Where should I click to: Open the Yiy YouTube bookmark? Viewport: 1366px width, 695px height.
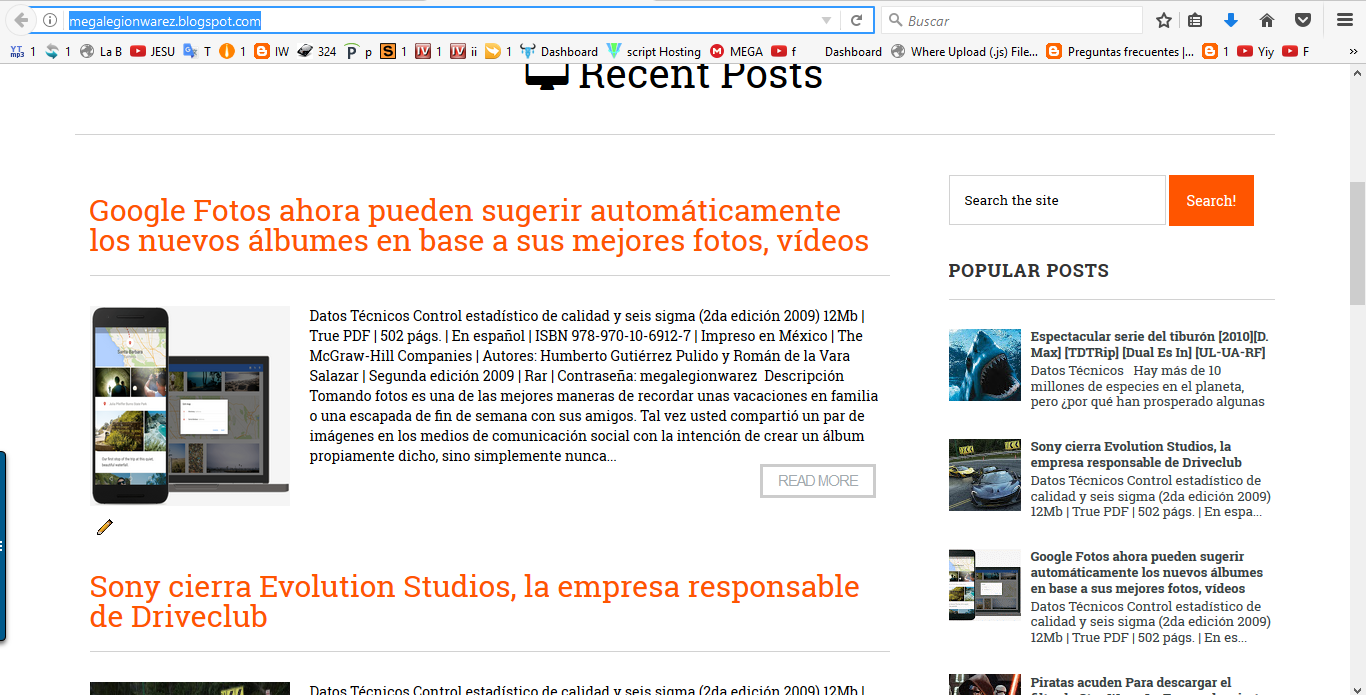1256,51
